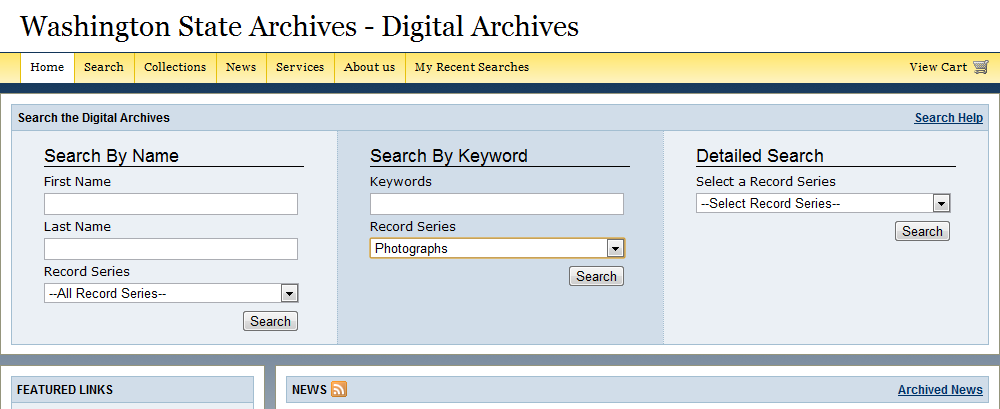The image size is (1000, 409).
Task: View My Recent Searches
Action: pos(471,67)
